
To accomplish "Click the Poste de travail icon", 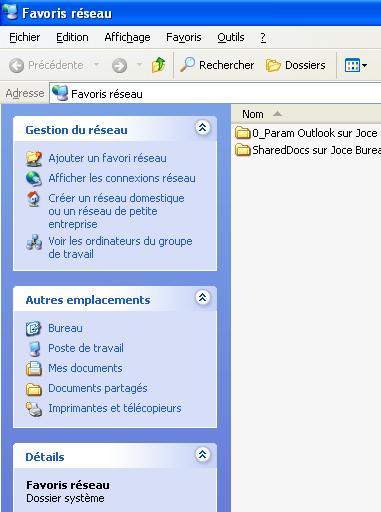I will tap(34, 348).
